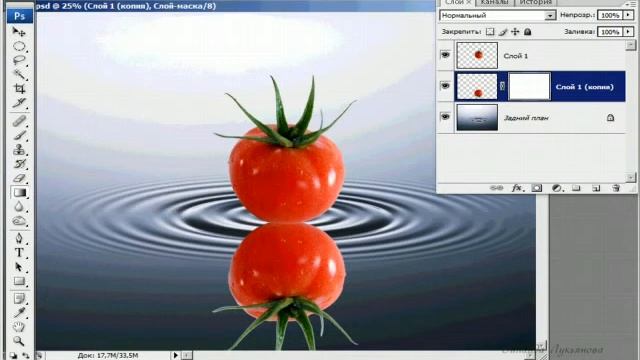This screenshot has height=360, width=640.
Task: Create a new layer
Action: [596, 188]
